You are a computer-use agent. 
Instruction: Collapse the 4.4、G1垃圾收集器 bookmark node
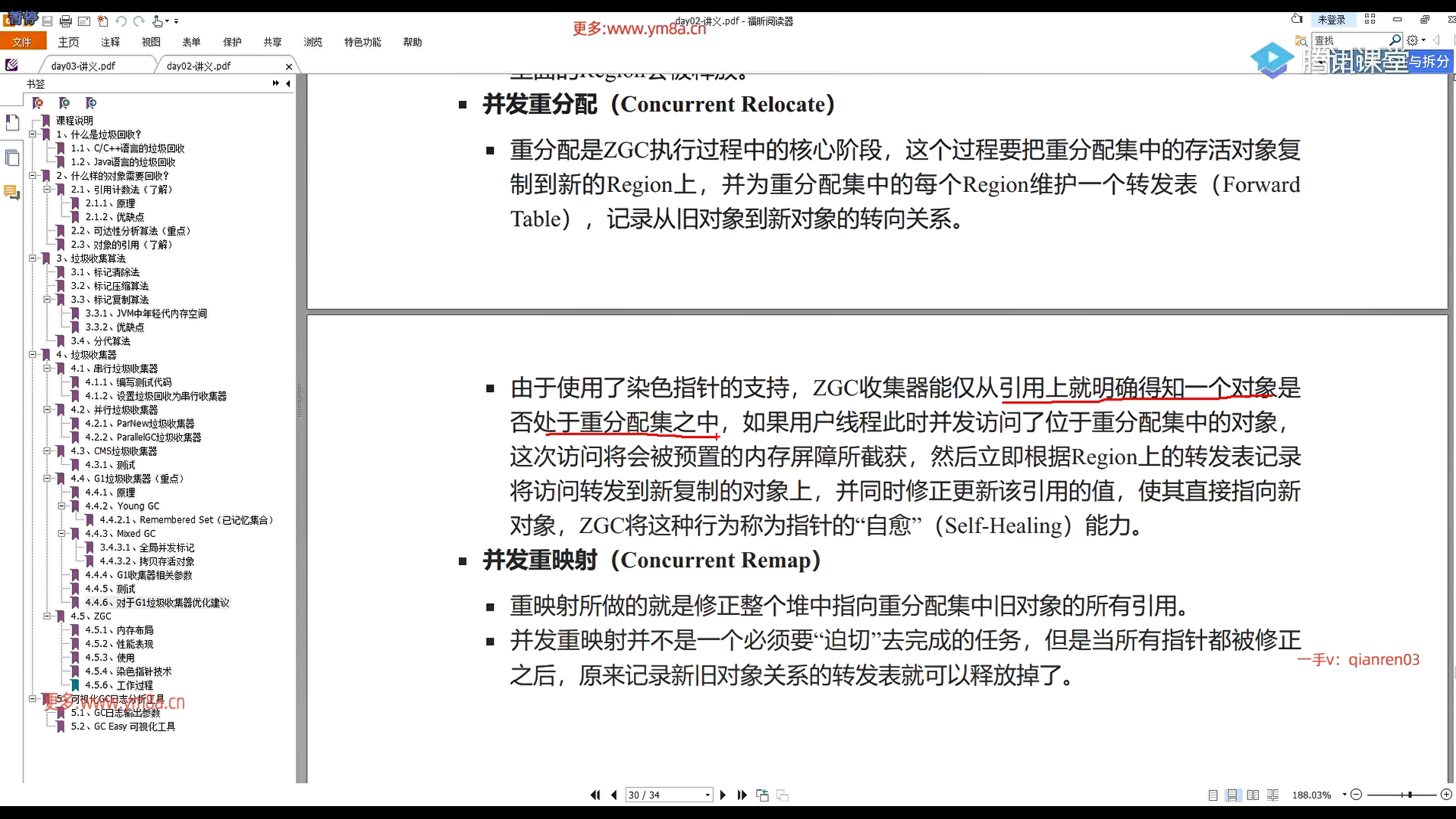click(48, 479)
